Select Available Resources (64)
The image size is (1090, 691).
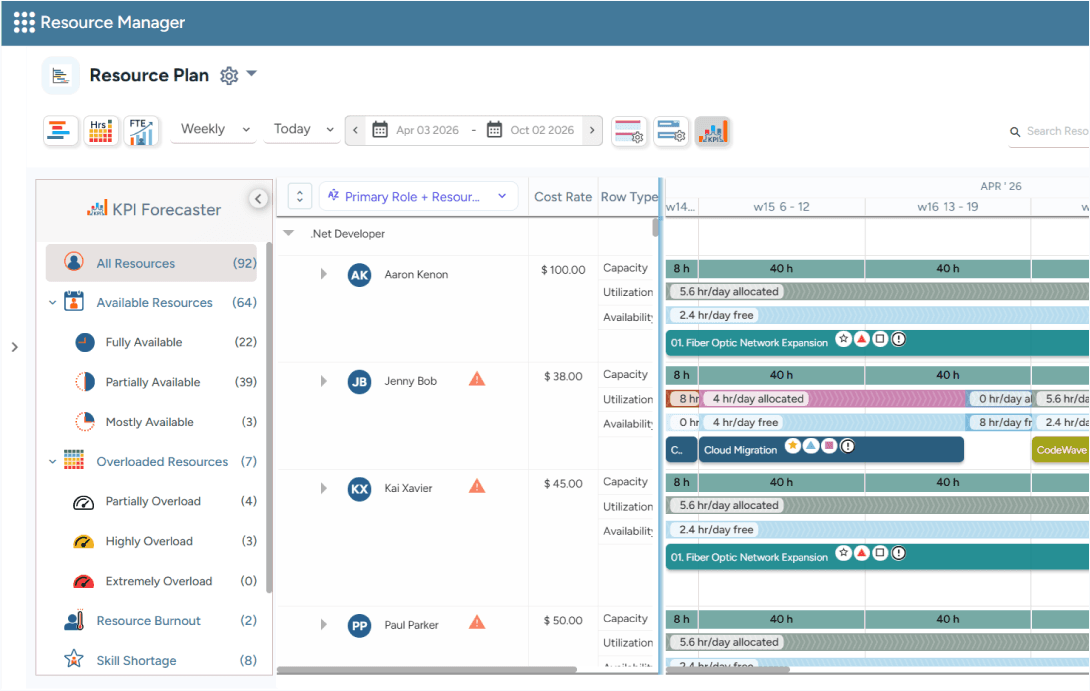[154, 302]
